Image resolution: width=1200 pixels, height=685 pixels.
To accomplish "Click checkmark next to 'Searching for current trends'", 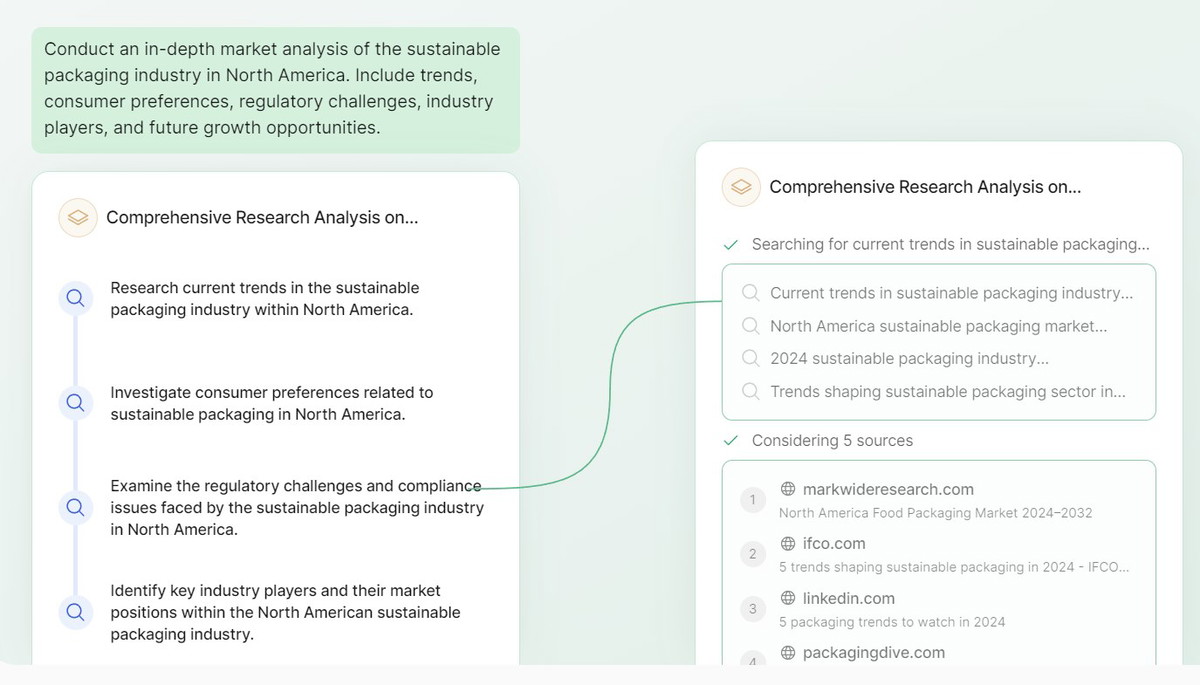I will coord(731,245).
